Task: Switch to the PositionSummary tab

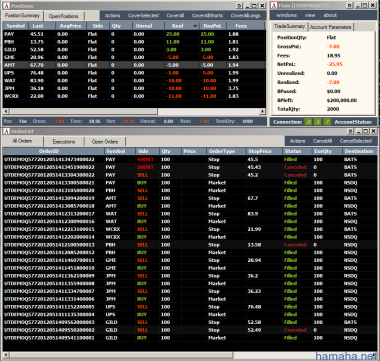Action: 22,15
